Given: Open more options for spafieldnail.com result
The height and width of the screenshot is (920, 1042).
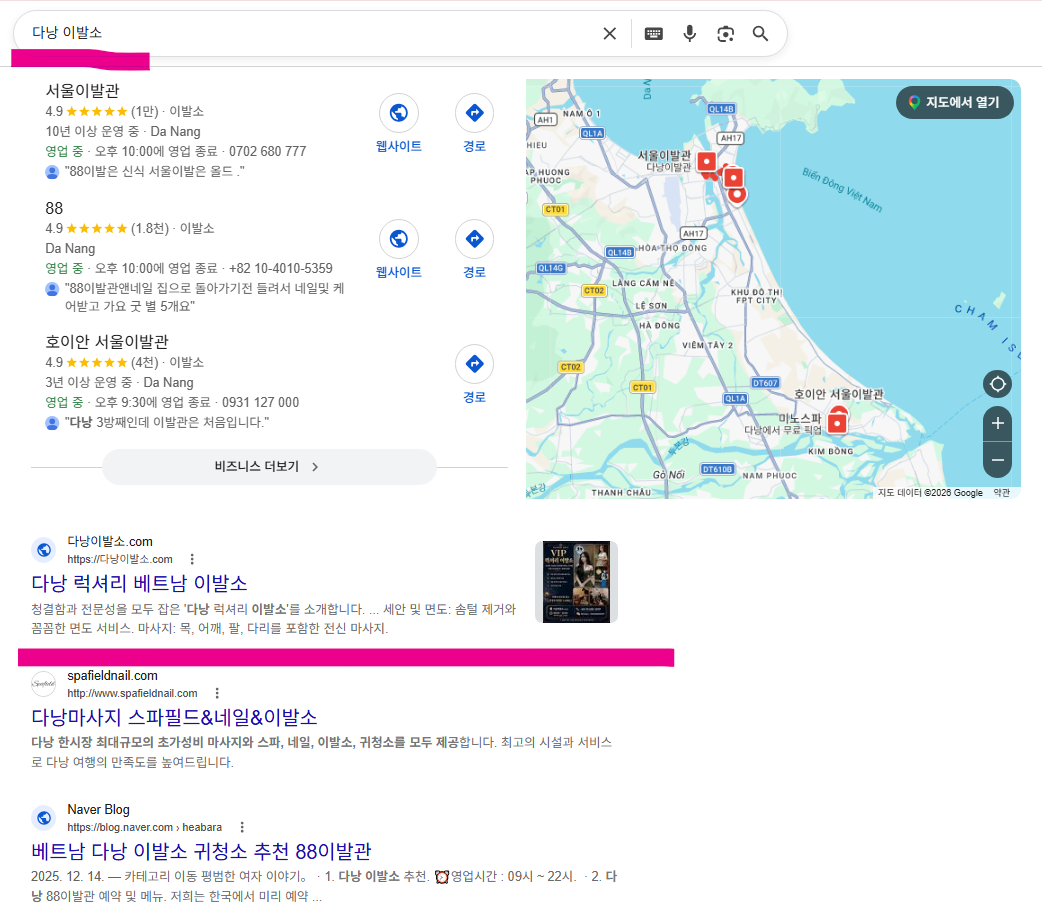Looking at the screenshot, I should tap(217, 693).
